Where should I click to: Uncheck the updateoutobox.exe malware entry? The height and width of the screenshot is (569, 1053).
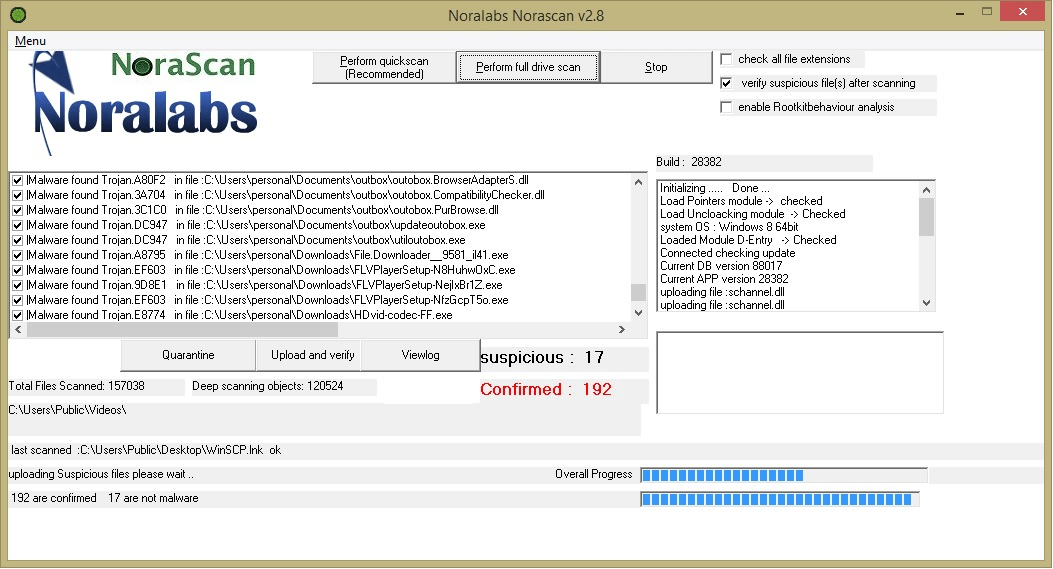(17, 225)
